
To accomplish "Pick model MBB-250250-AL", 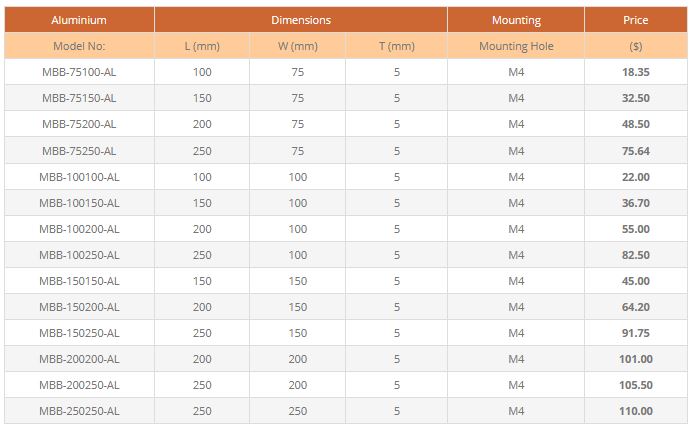I will pyautogui.click(x=79, y=411).
